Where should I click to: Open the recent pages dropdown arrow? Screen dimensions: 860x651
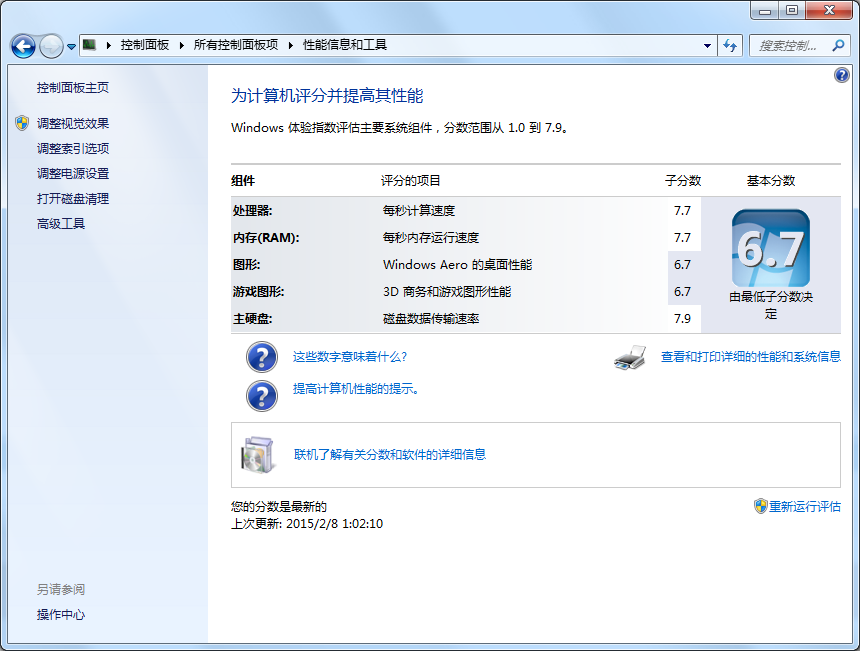pyautogui.click(x=71, y=47)
